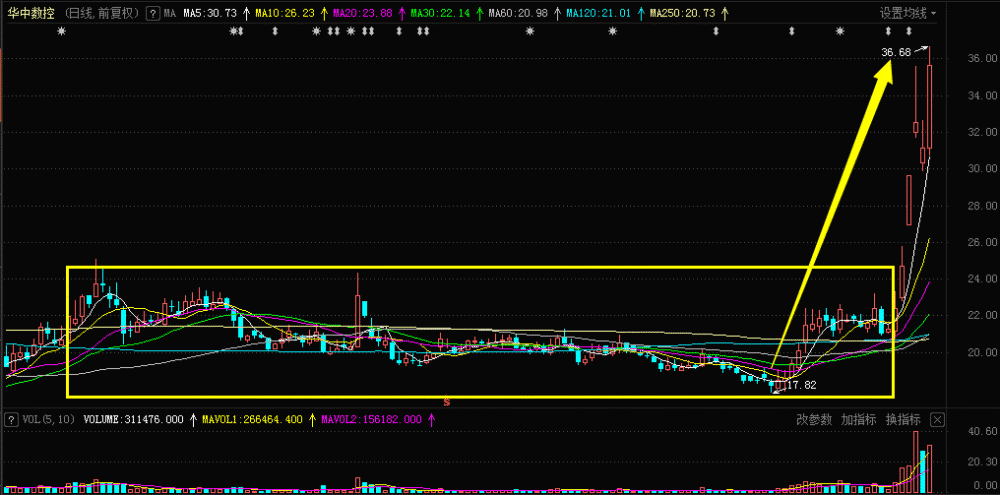Open the VOL indicator help question-mark icon
The height and width of the screenshot is (495, 1000).
click(x=11, y=420)
